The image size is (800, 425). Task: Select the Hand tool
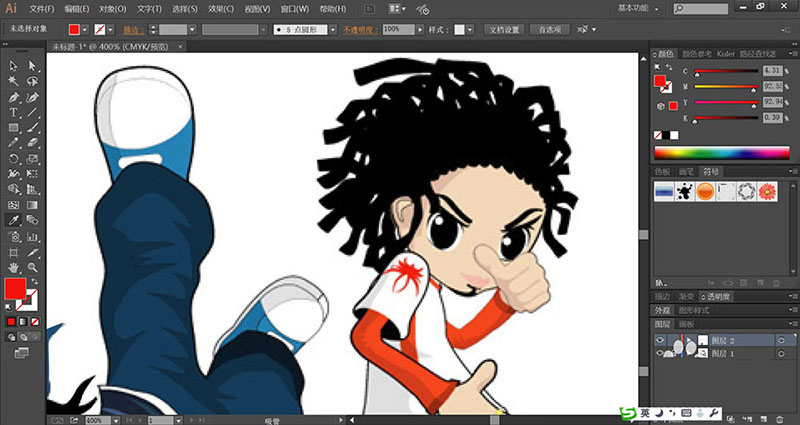[x=14, y=267]
